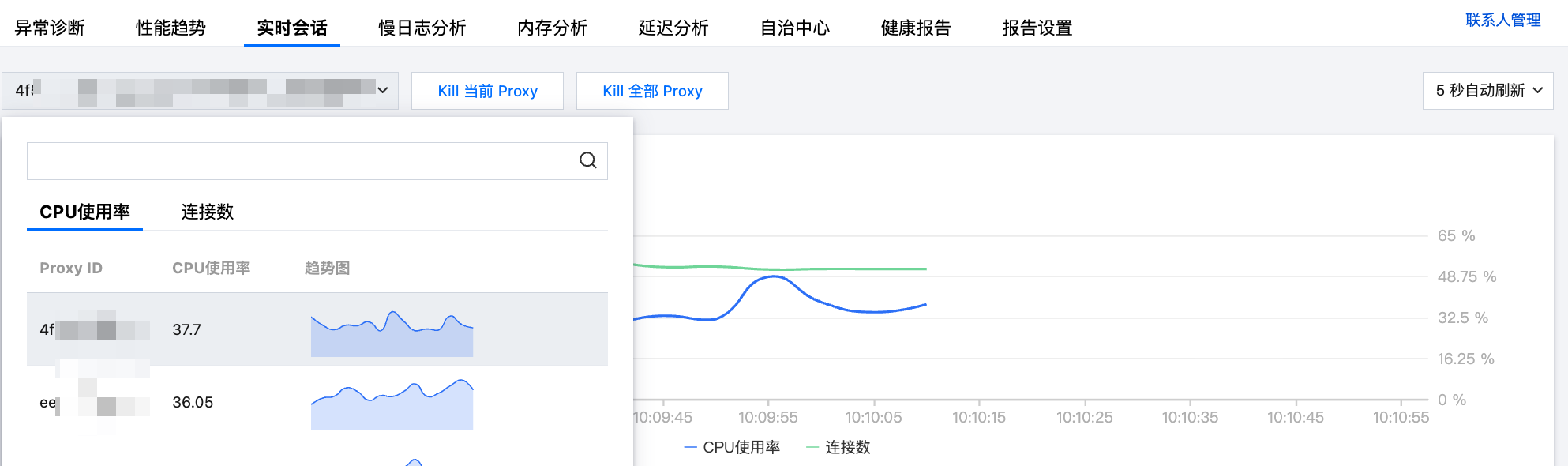Toggle 连接数 series in chart legend
The height and width of the screenshot is (466, 1568).
(838, 447)
